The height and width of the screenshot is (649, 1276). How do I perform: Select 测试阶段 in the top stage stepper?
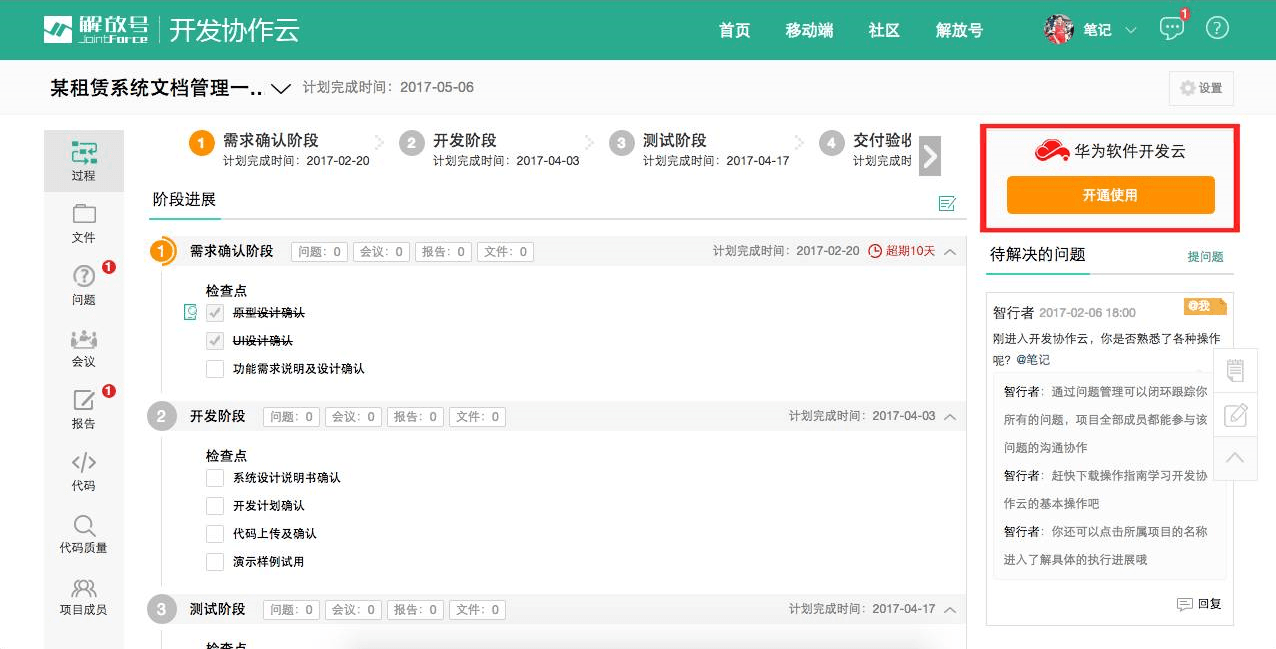click(675, 141)
